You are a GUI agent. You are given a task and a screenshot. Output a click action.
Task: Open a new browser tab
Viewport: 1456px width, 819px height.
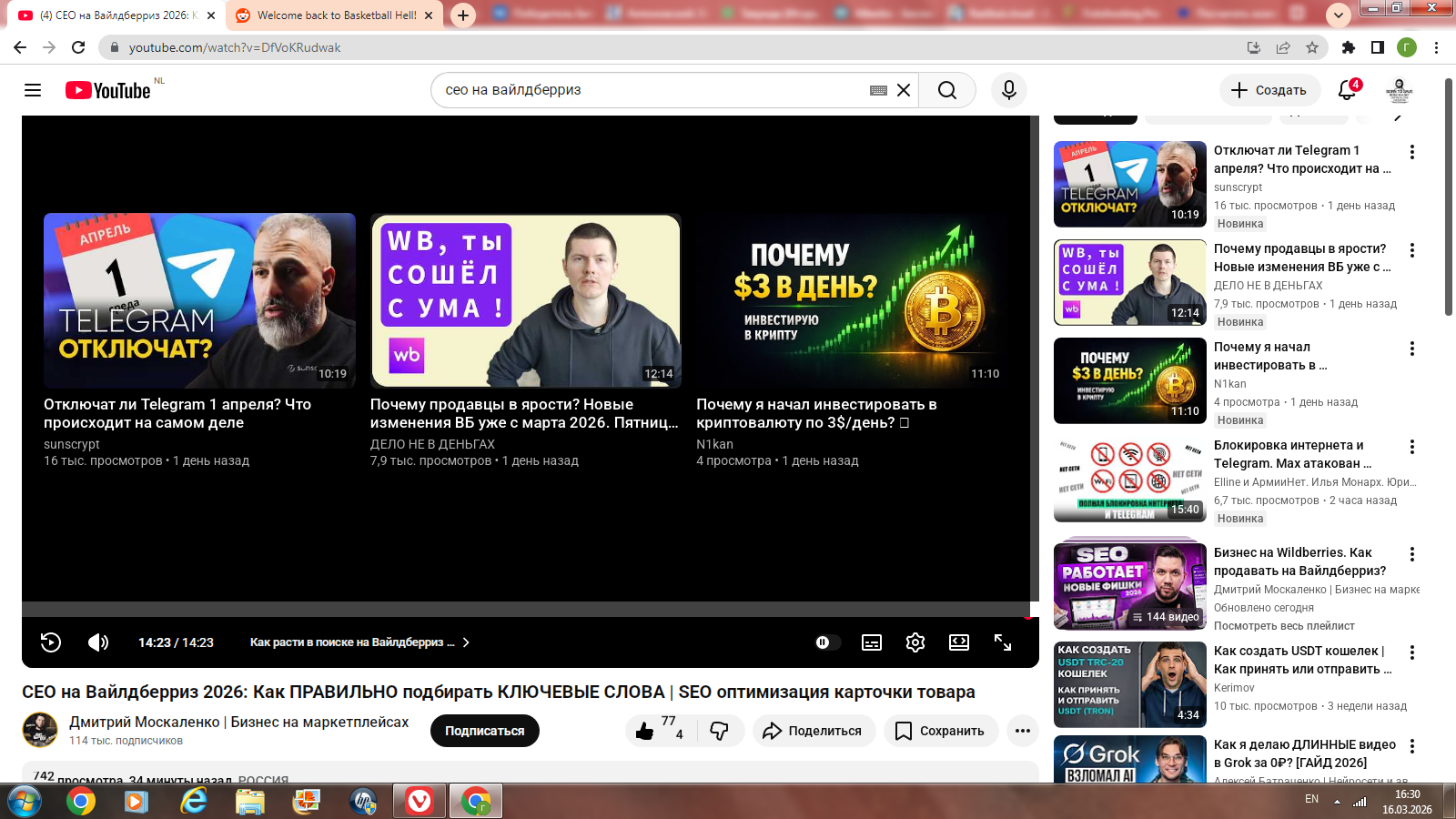463,15
